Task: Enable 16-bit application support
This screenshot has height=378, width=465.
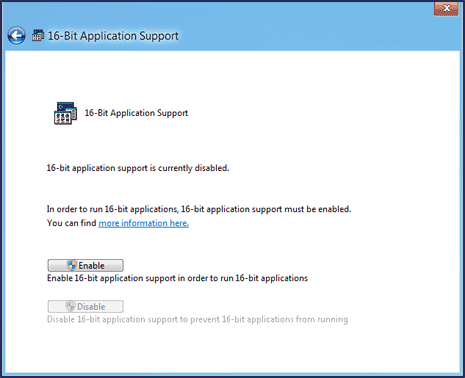Action: [85, 265]
